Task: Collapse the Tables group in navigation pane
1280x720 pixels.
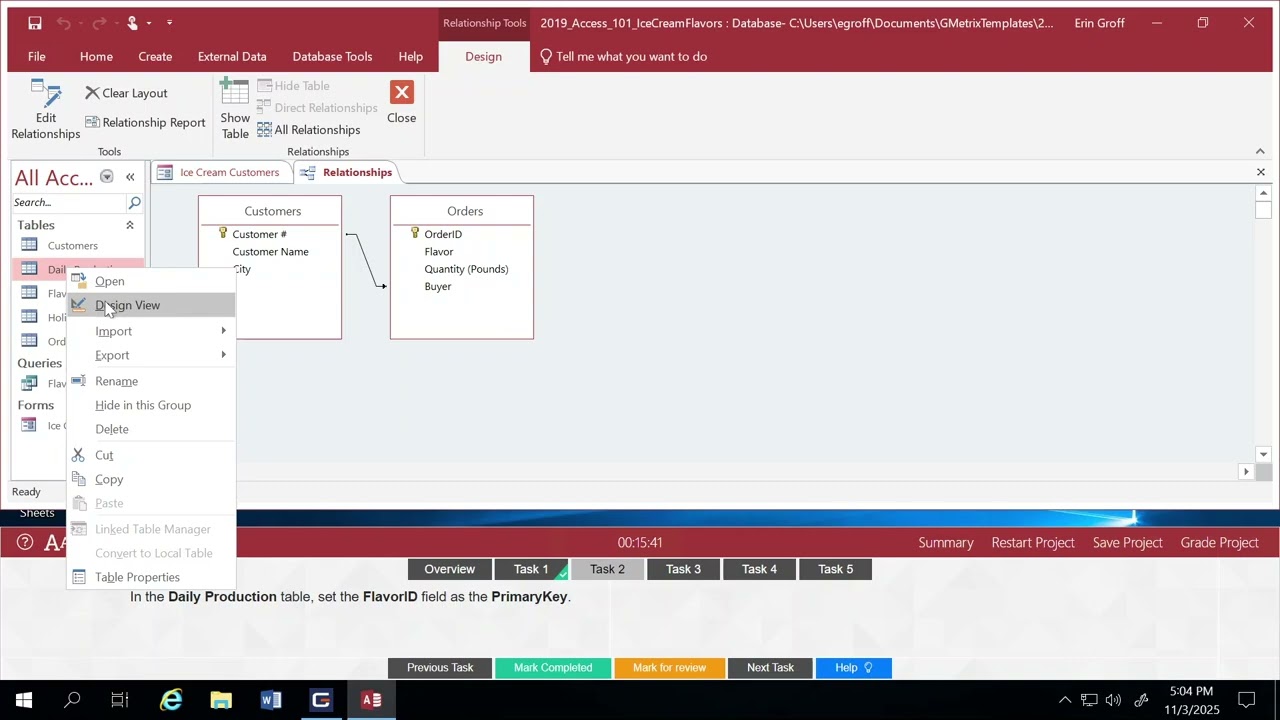Action: [x=129, y=225]
